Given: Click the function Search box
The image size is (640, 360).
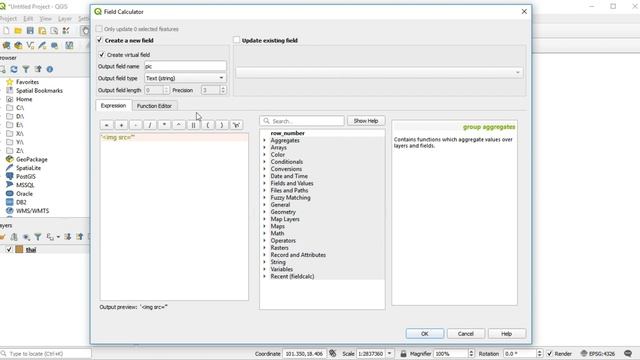Looking at the screenshot, I should 302,121.
